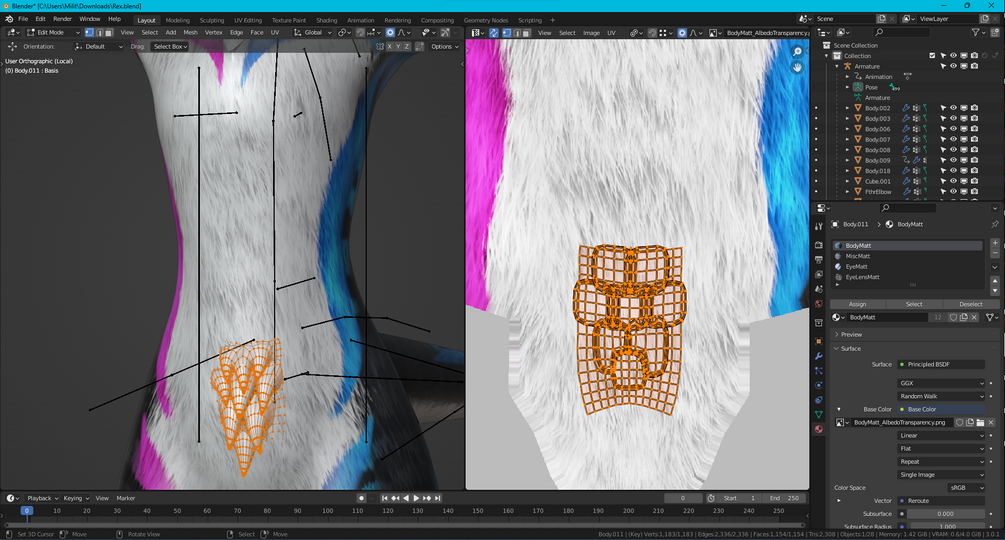Toggle X axis mirror in 3D viewport
The height and width of the screenshot is (540, 1005).
click(389, 46)
